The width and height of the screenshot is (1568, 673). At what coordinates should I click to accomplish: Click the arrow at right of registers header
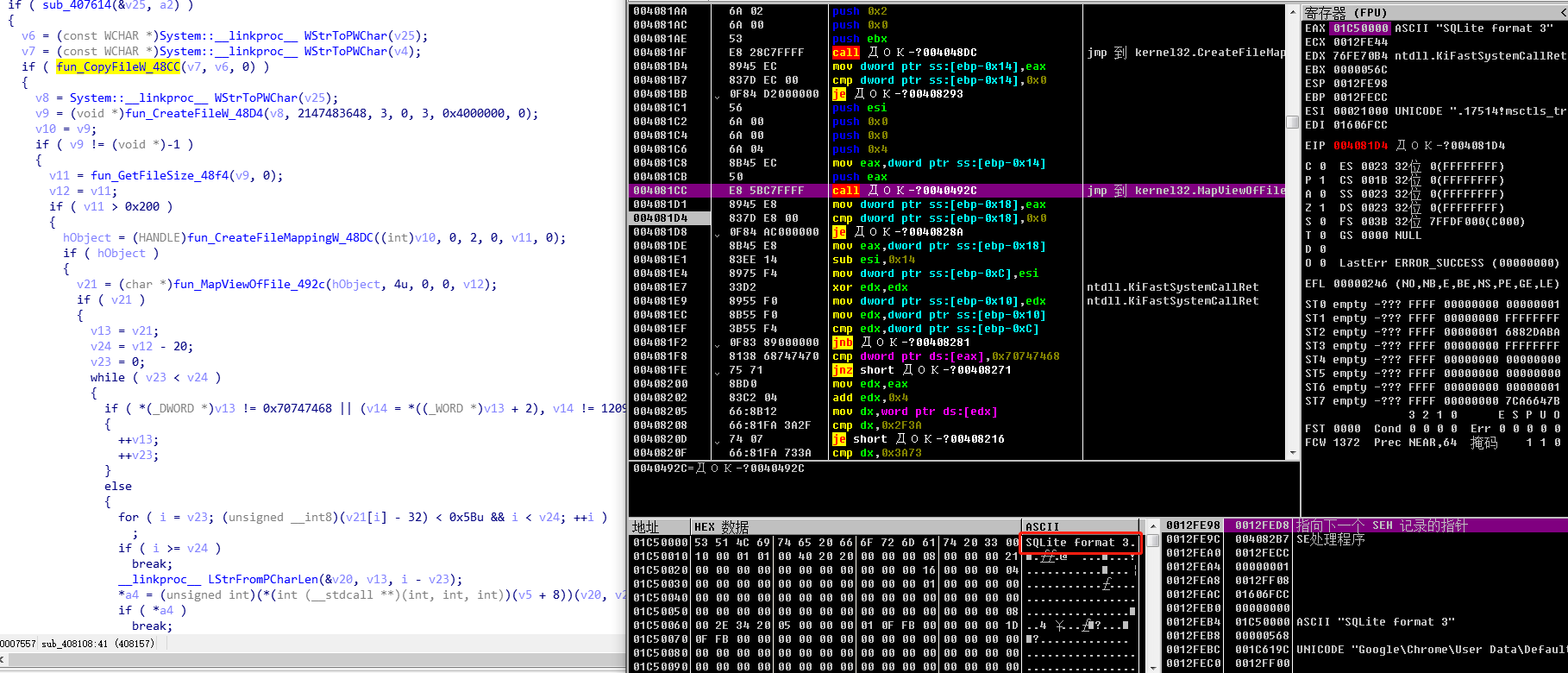coord(1562,11)
